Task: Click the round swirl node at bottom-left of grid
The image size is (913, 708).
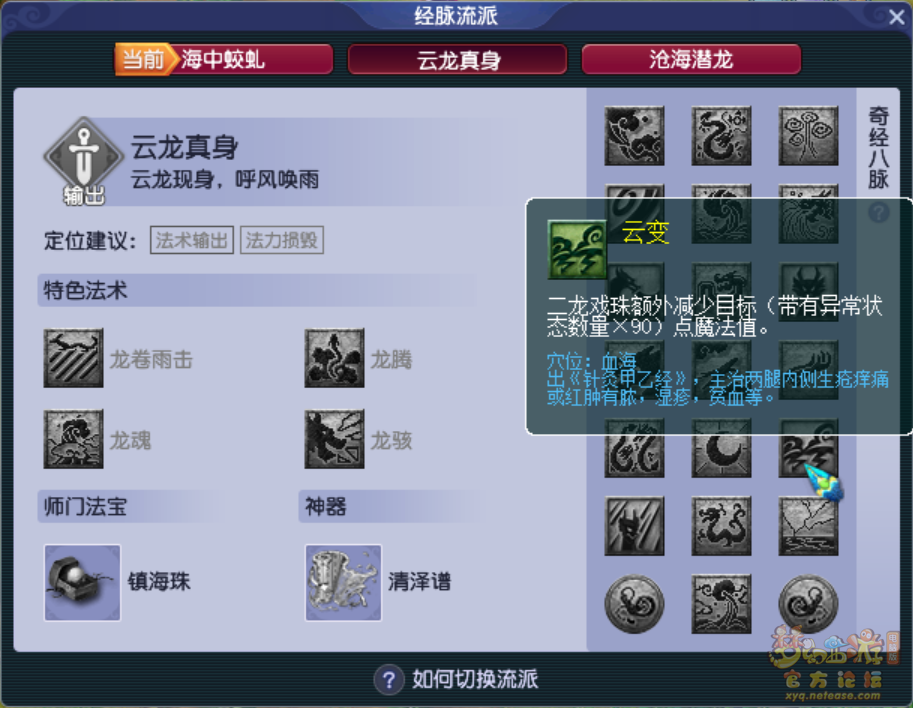Action: (x=634, y=604)
